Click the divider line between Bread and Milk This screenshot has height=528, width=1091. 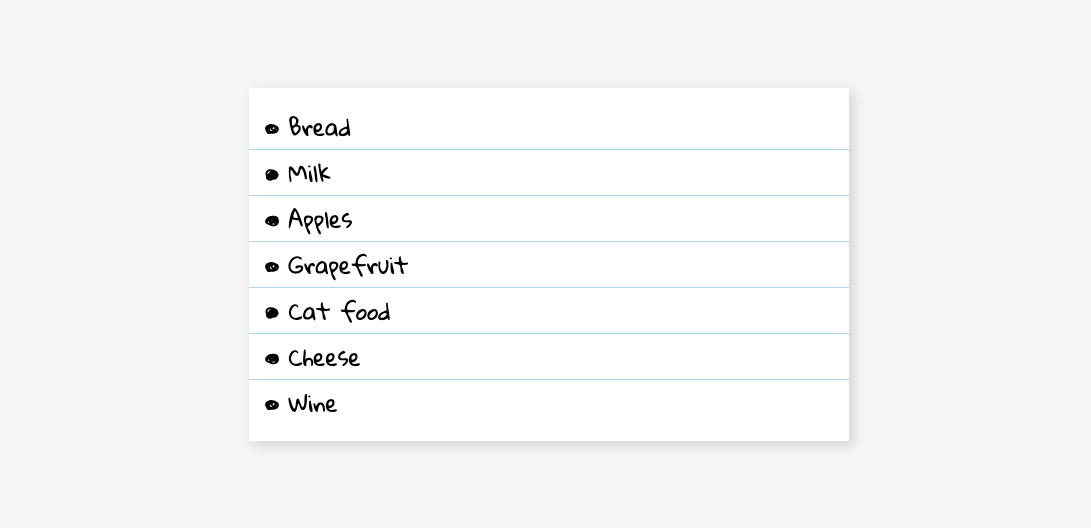pyautogui.click(x=549, y=150)
